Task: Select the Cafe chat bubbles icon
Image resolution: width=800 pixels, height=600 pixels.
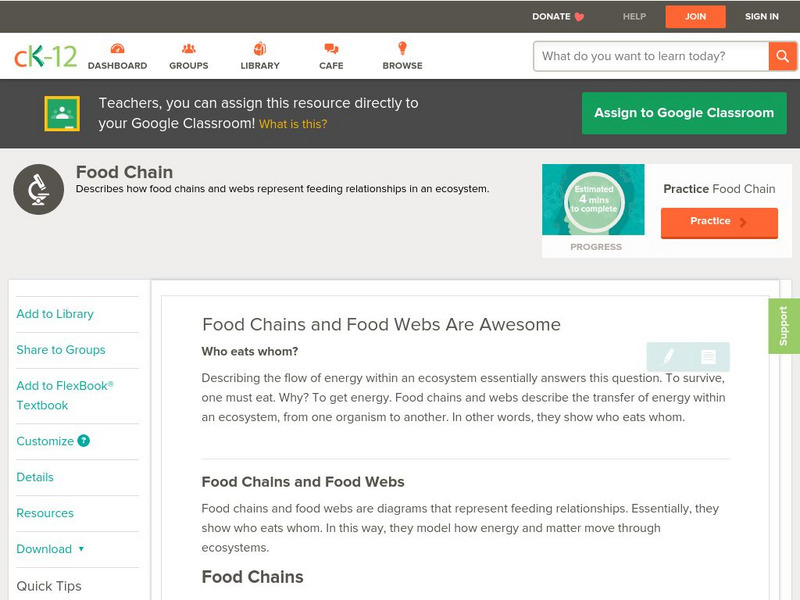Action: tap(331, 49)
